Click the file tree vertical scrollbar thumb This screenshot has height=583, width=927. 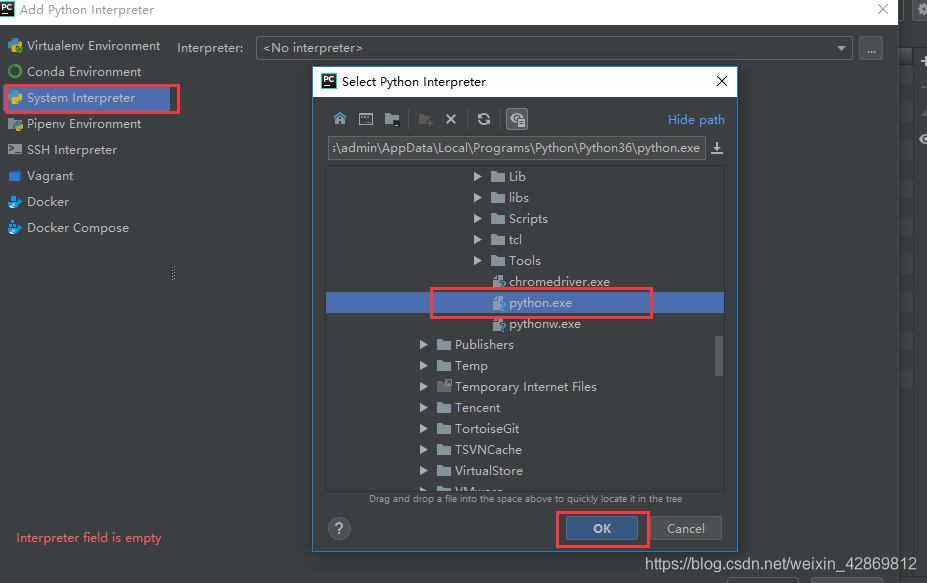pyautogui.click(x=718, y=356)
